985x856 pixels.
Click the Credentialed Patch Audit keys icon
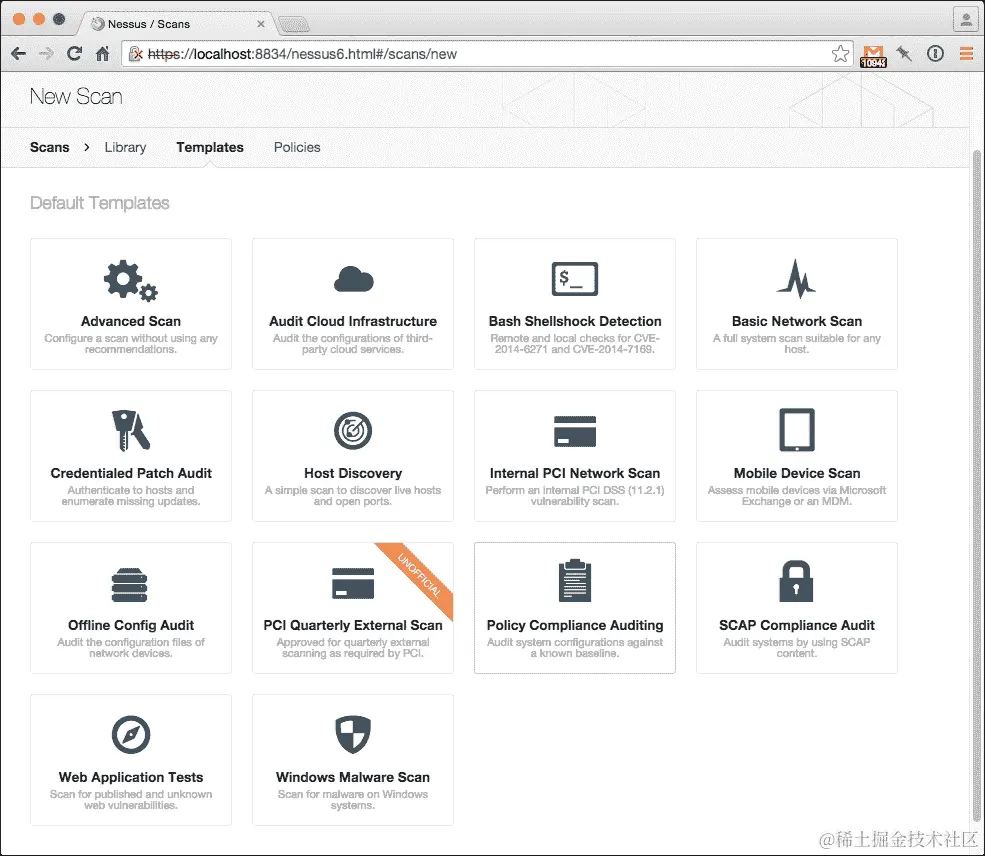click(131, 431)
